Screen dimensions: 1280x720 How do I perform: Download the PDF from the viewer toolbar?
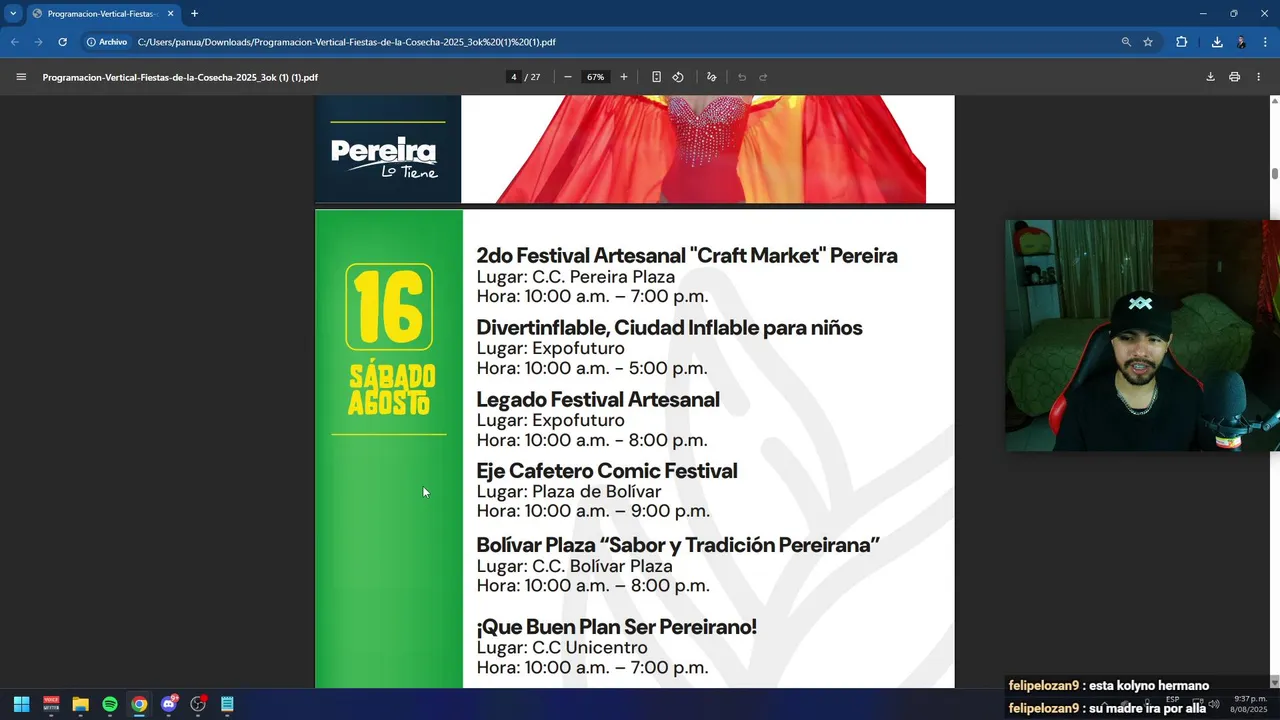coord(1210,77)
